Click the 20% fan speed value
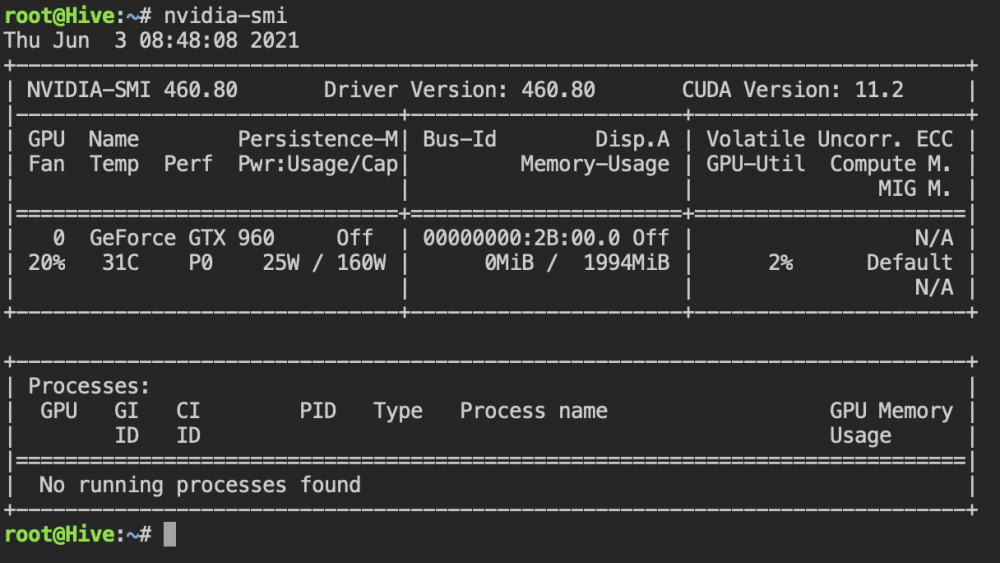1000x563 pixels. (x=47, y=263)
